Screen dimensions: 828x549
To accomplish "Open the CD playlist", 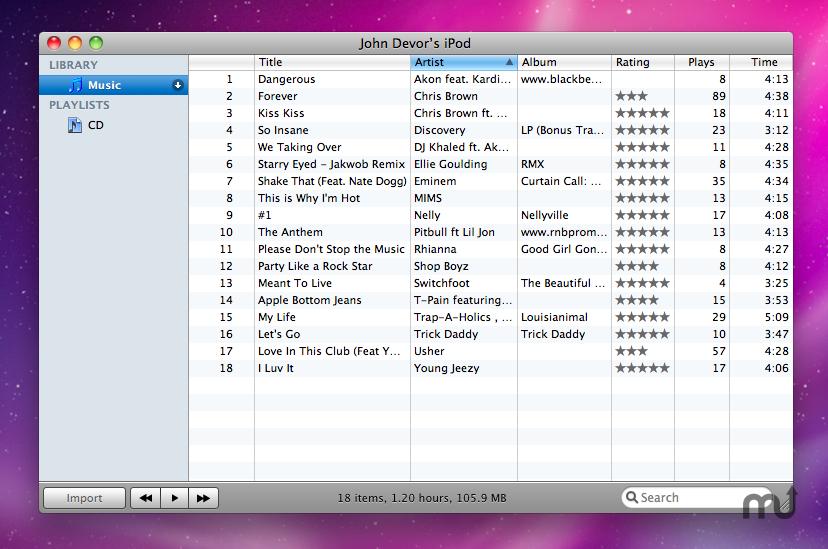I will coord(95,125).
